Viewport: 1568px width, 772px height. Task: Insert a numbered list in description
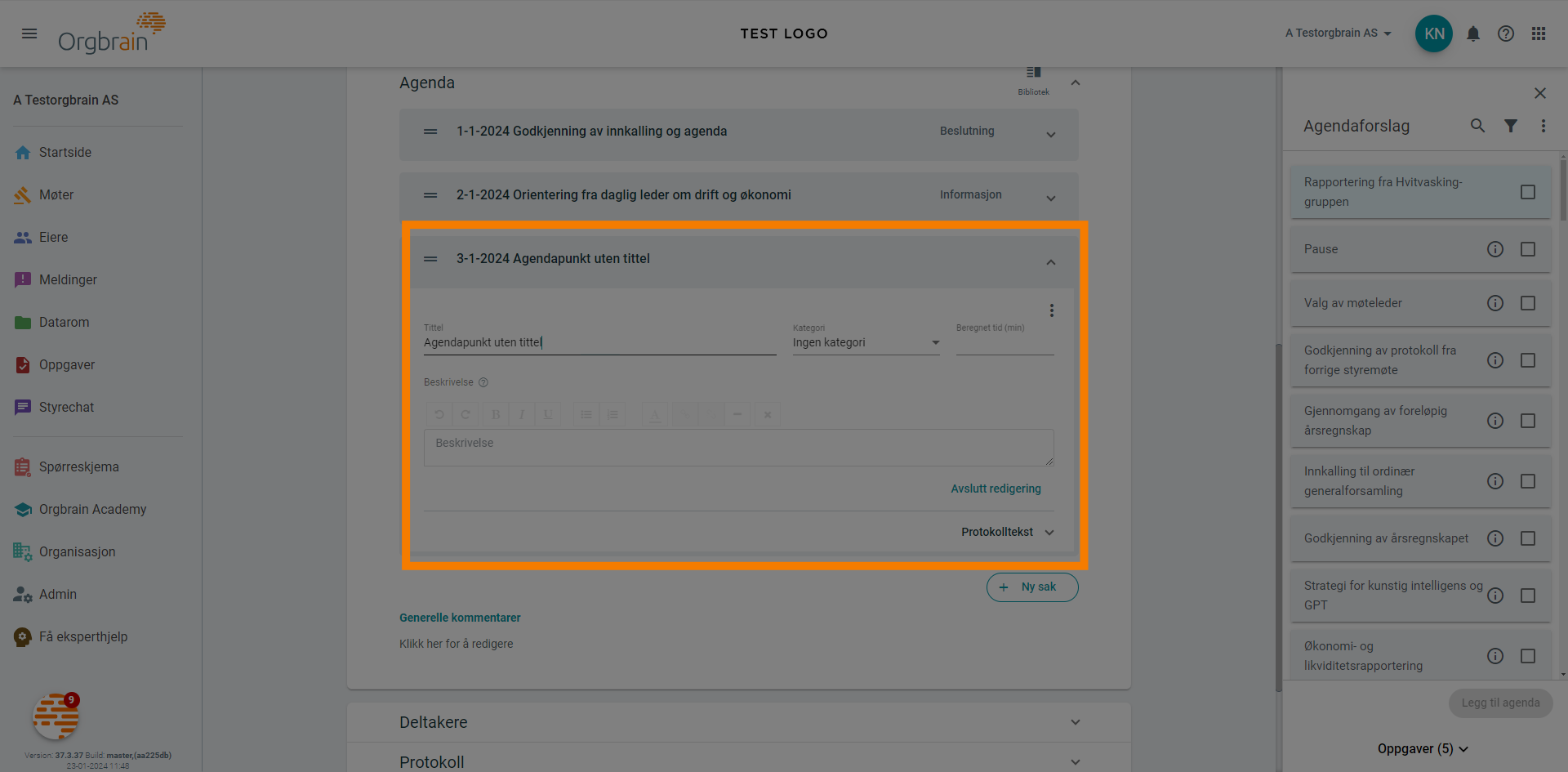point(612,415)
